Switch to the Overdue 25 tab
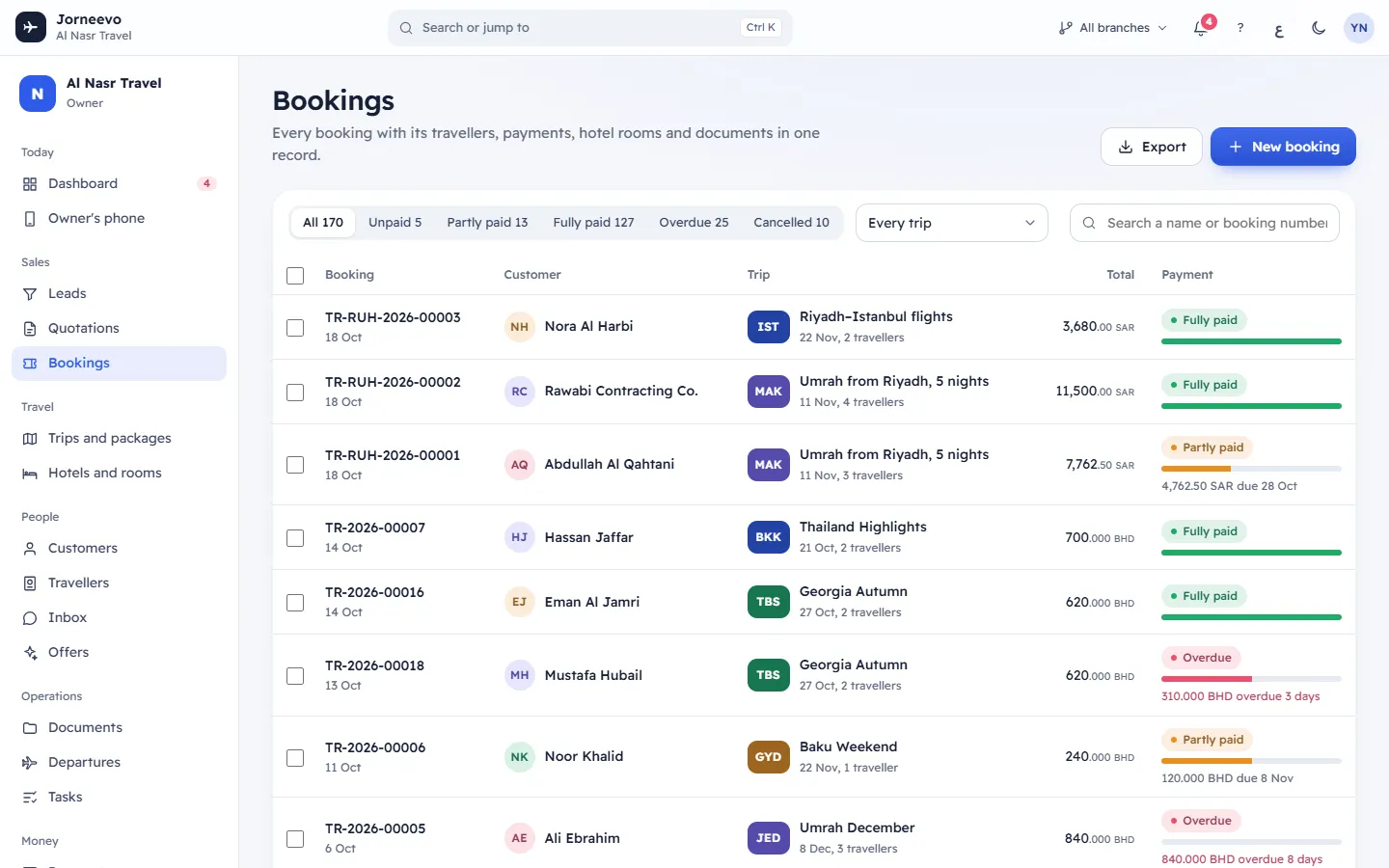 pos(694,223)
